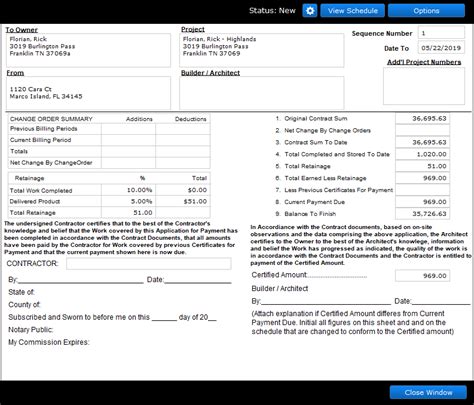Click the CHANGE ORDER SUMMARY header
474x405 pixels.
tap(51, 119)
